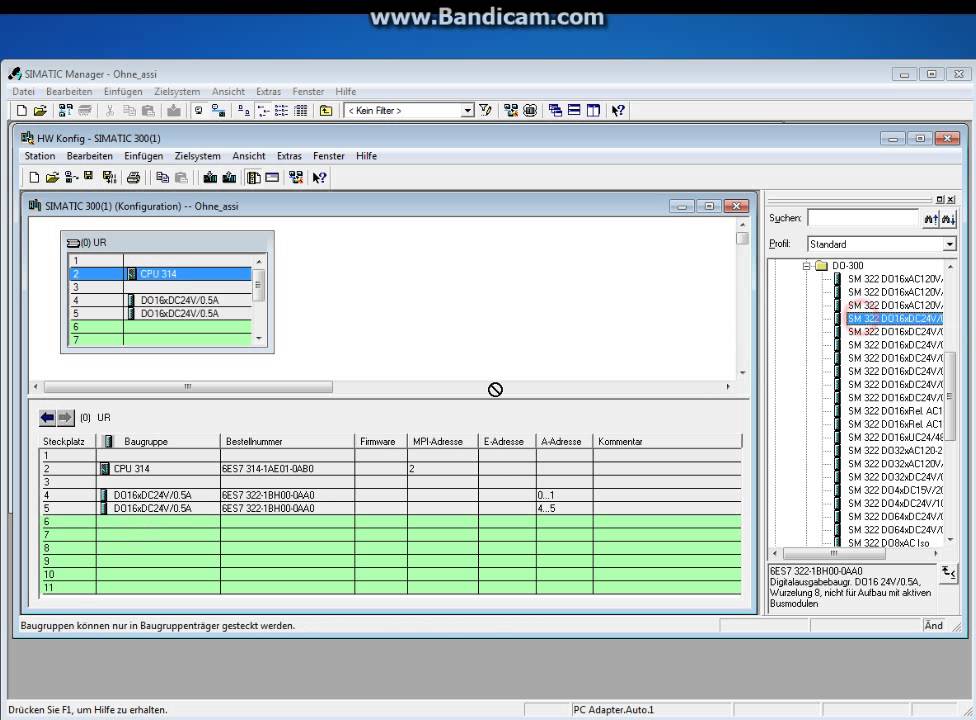The height and width of the screenshot is (720, 976).
Task: Open Zielsystem menu in HW Konfig
Action: tap(197, 156)
